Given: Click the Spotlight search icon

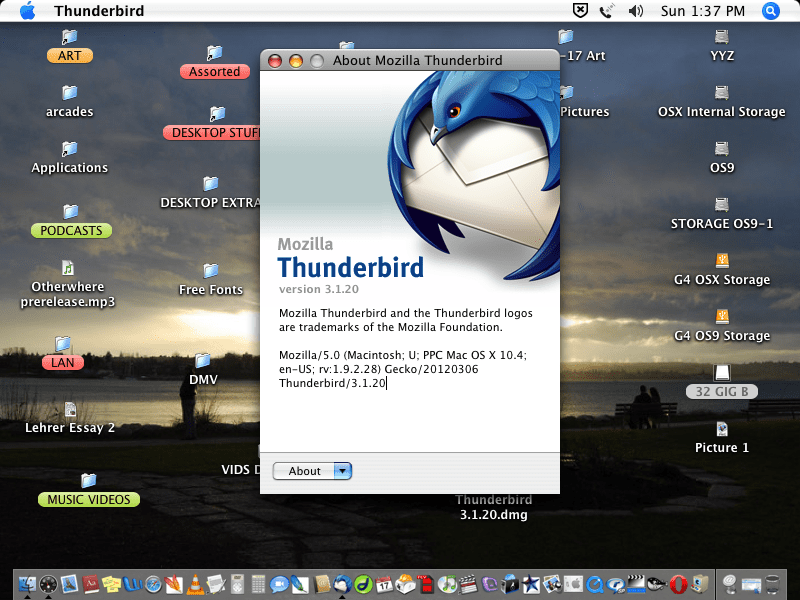Looking at the screenshot, I should click(771, 11).
